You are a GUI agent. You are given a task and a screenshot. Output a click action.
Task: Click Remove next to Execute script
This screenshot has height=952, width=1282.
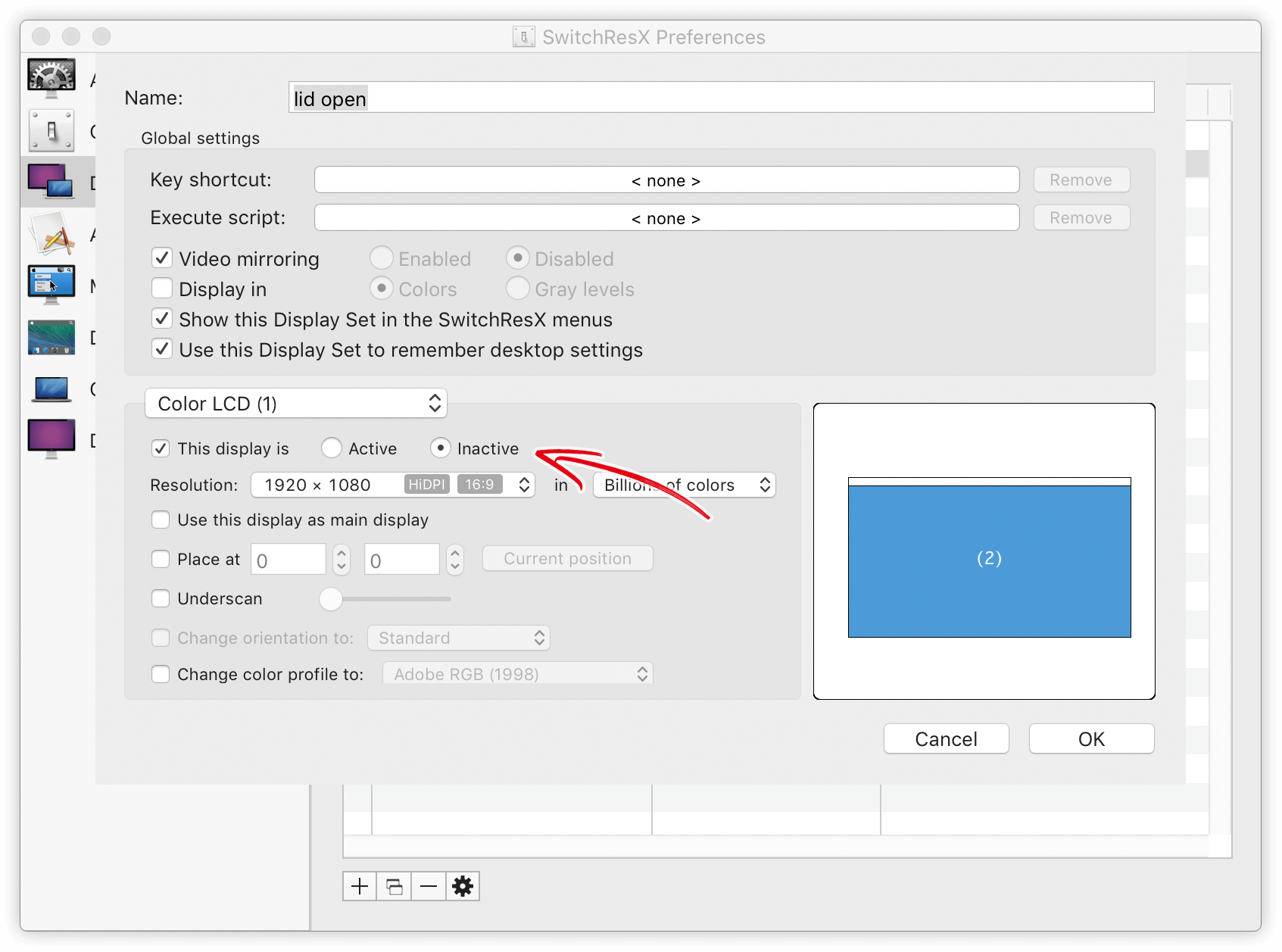pos(1081,218)
